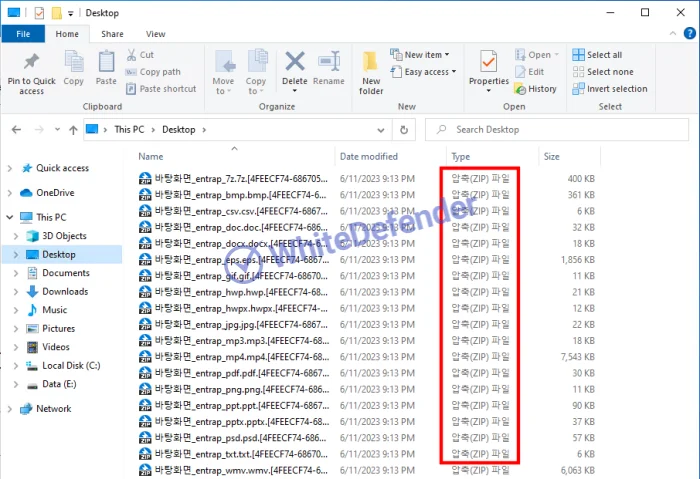Click the Copy icon in Clipboard group
The height and width of the screenshot is (479, 700).
[x=73, y=63]
